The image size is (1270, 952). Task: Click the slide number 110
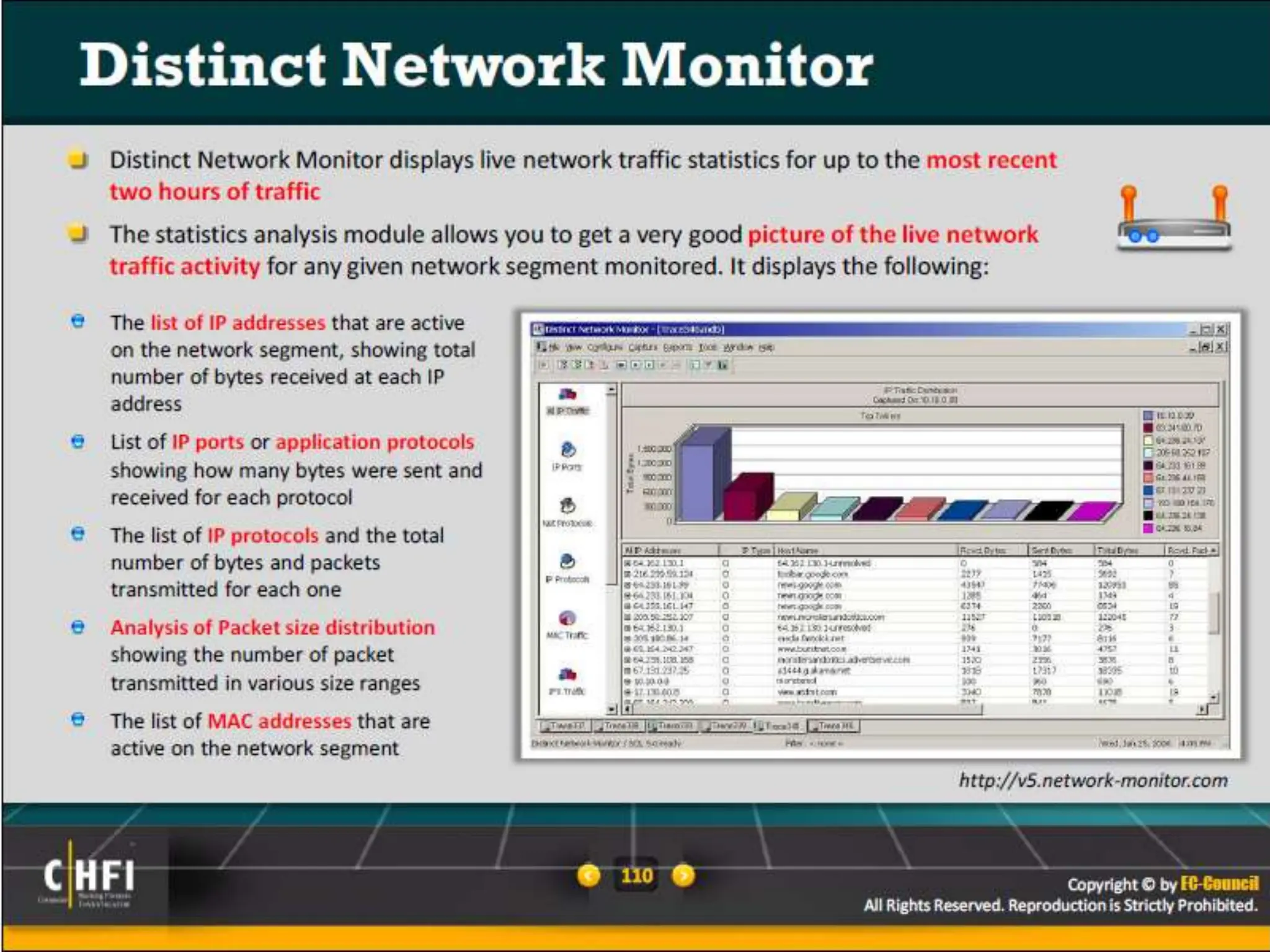636,876
